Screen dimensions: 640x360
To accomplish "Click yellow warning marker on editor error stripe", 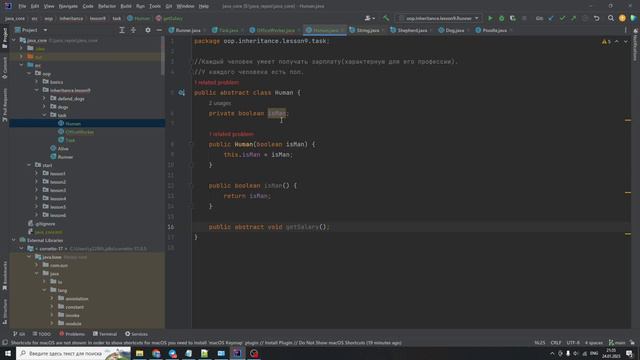I will (628, 120).
